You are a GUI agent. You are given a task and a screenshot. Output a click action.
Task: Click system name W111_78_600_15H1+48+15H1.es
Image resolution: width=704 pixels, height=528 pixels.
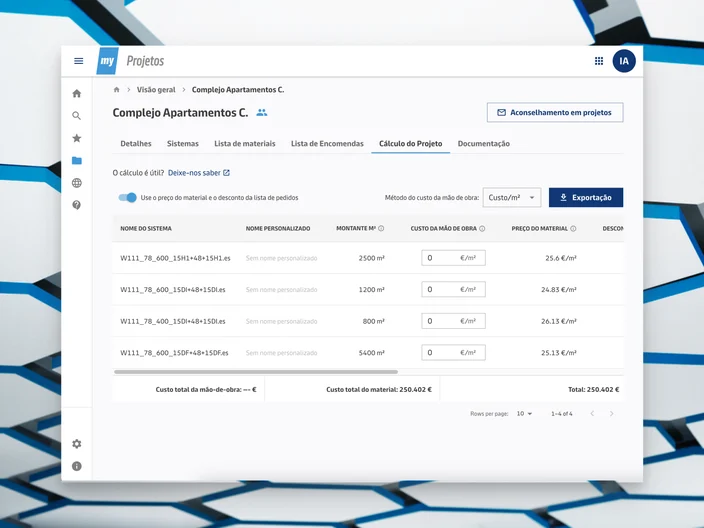click(175, 258)
